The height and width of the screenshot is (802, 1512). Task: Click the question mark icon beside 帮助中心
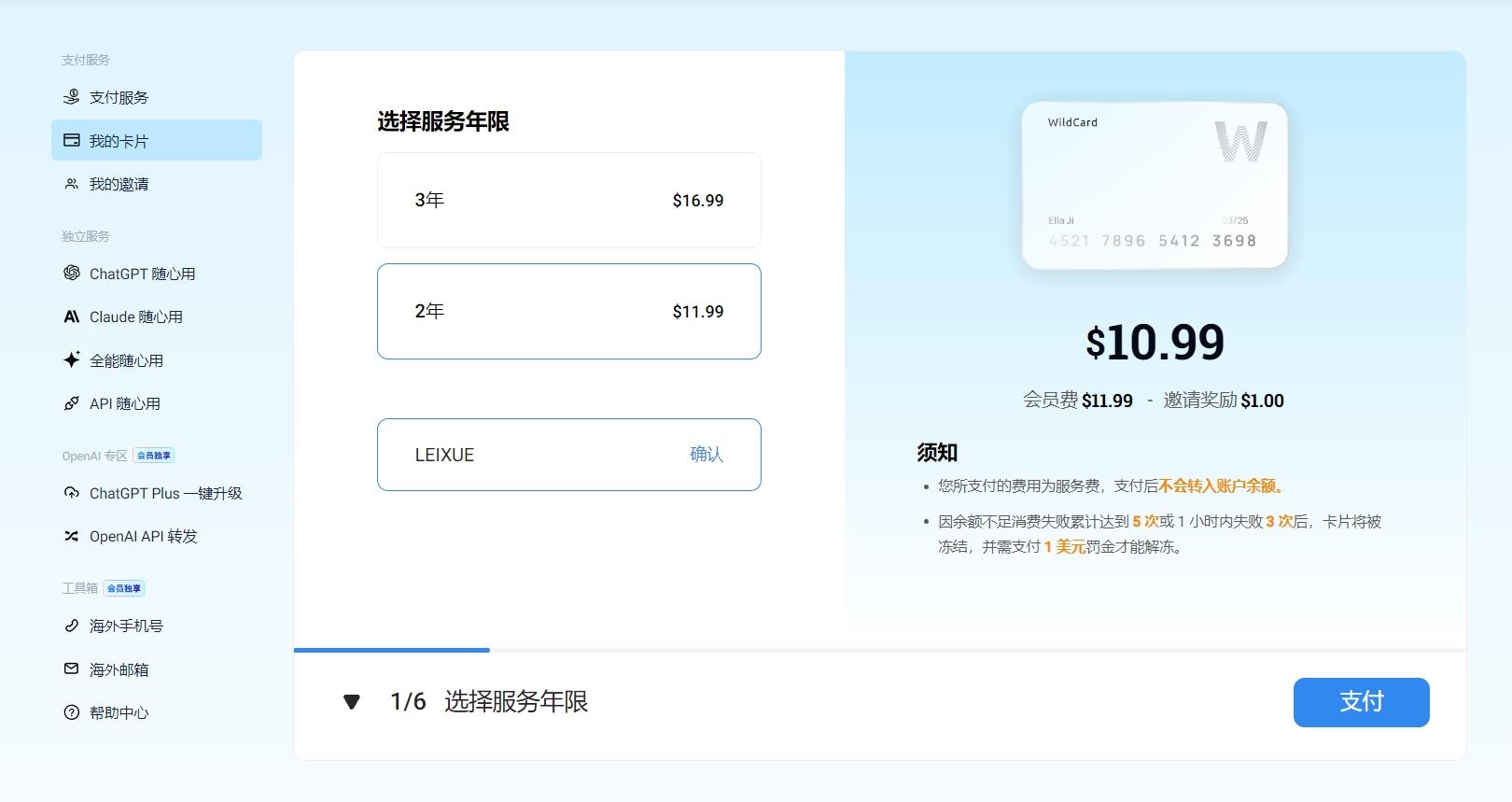coord(71,712)
